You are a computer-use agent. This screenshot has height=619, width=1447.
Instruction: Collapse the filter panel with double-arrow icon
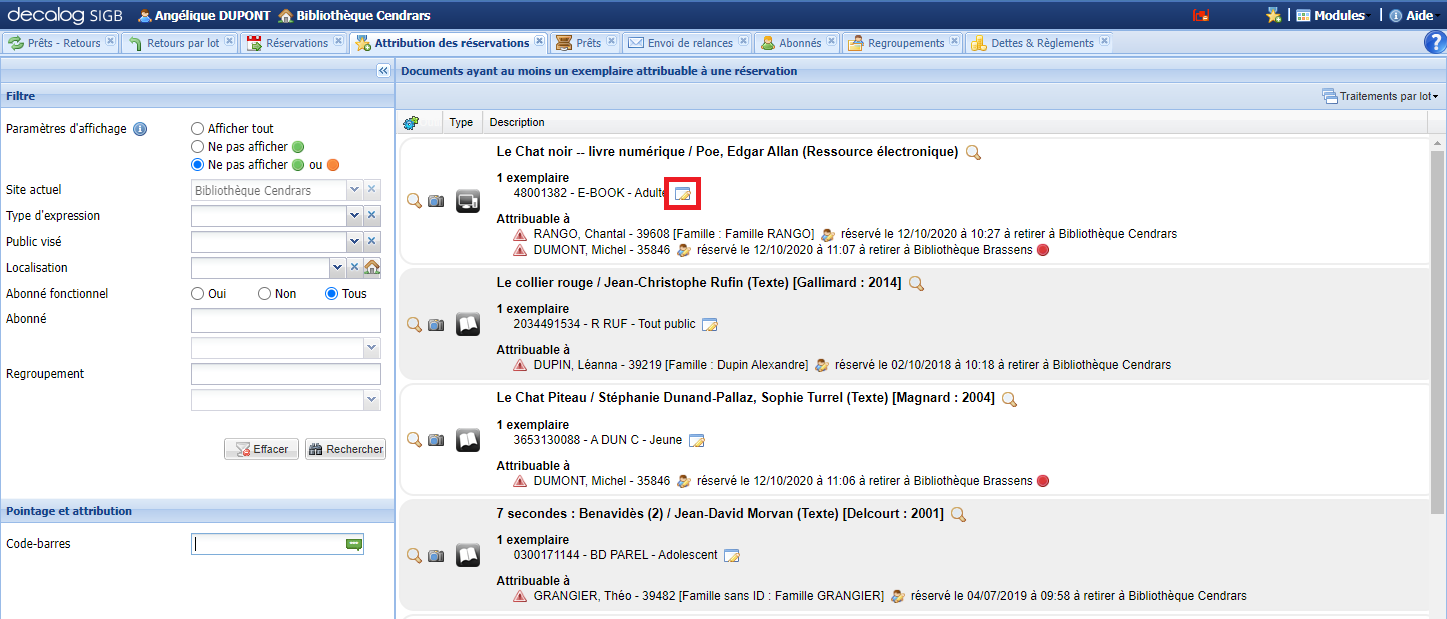[x=382, y=71]
